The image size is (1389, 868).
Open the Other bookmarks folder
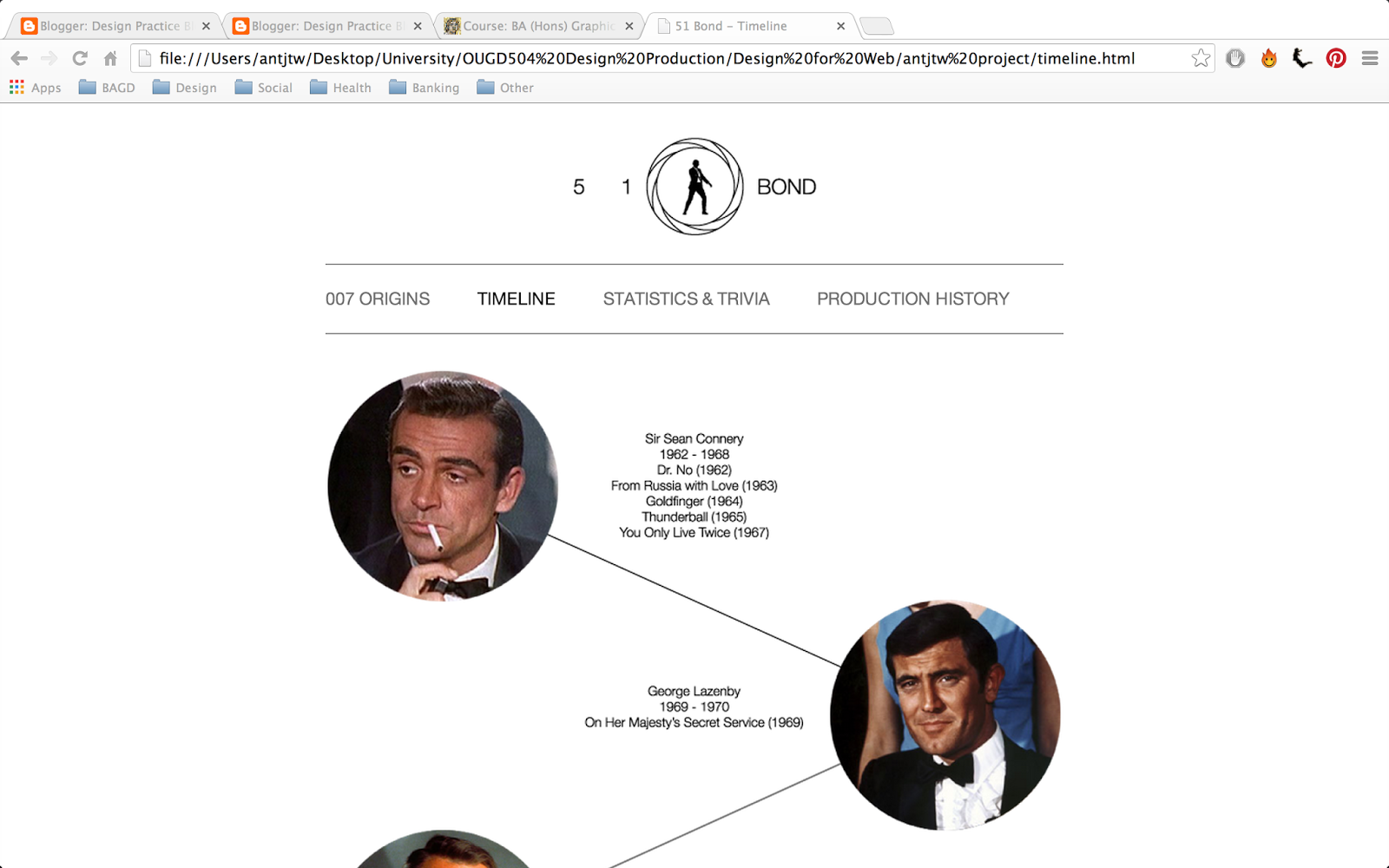tap(505, 88)
